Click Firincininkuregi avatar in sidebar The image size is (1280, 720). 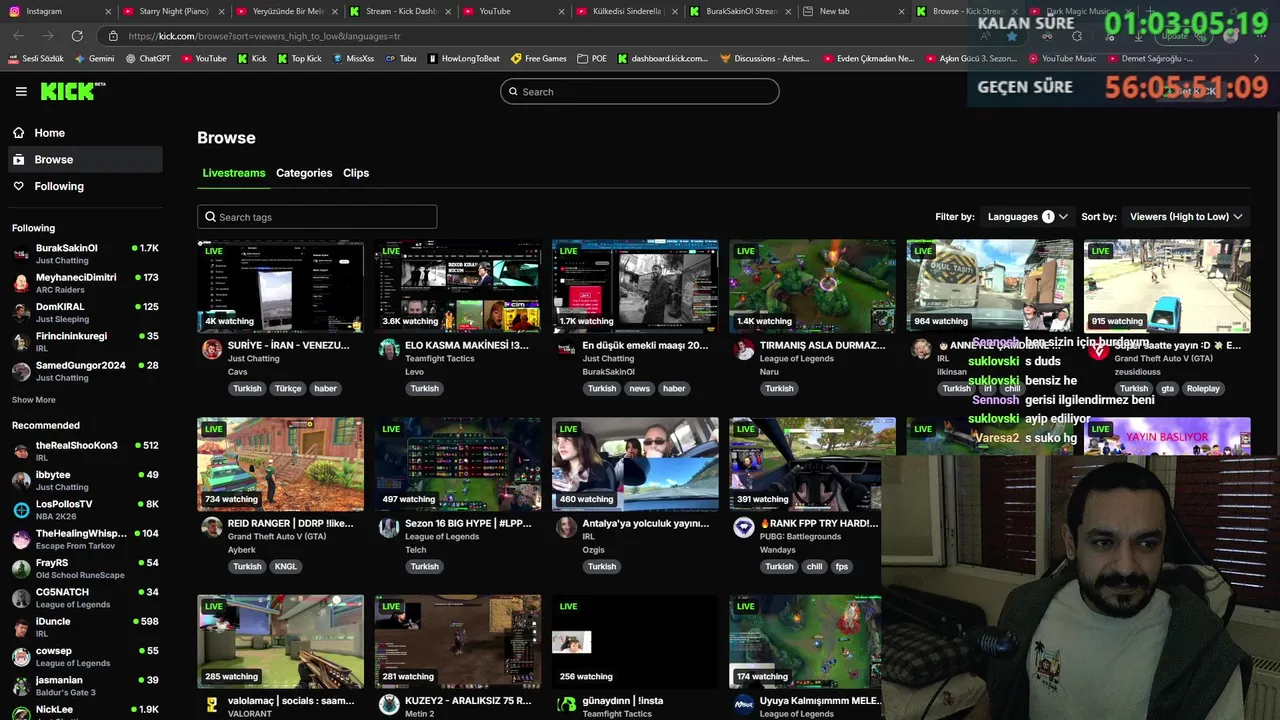[x=21, y=342]
